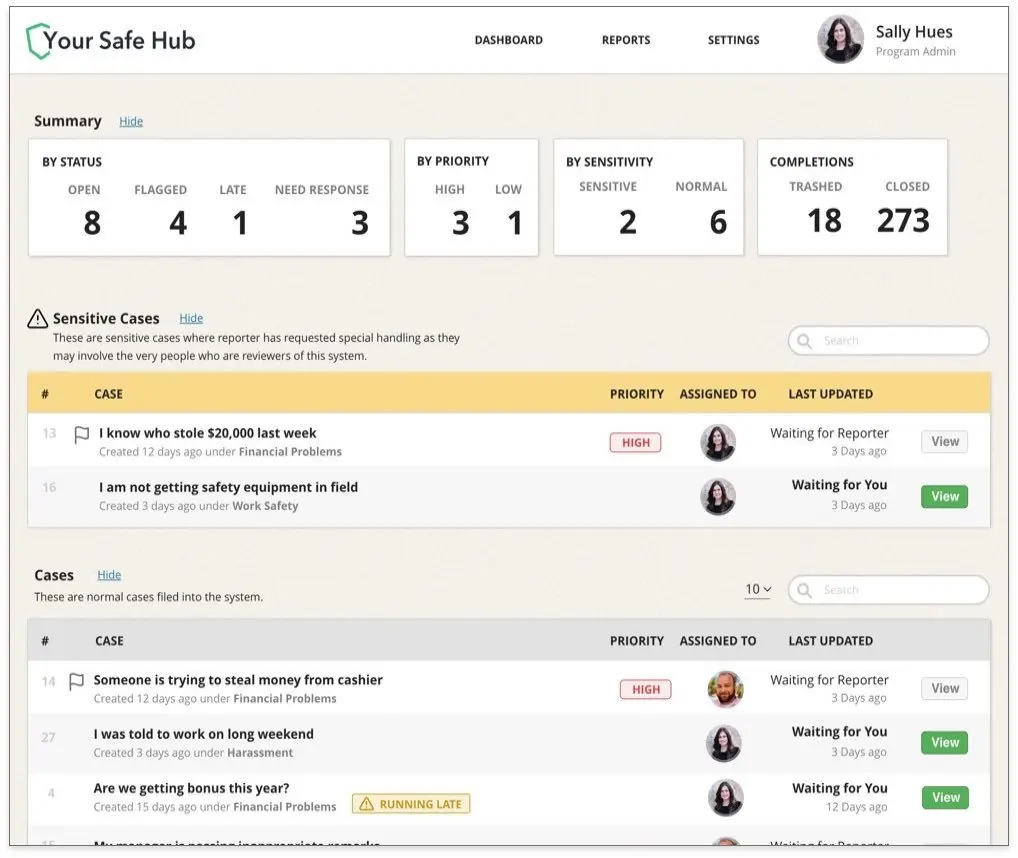View the safety equipment case
The height and width of the screenshot is (858, 1018).
(944, 497)
